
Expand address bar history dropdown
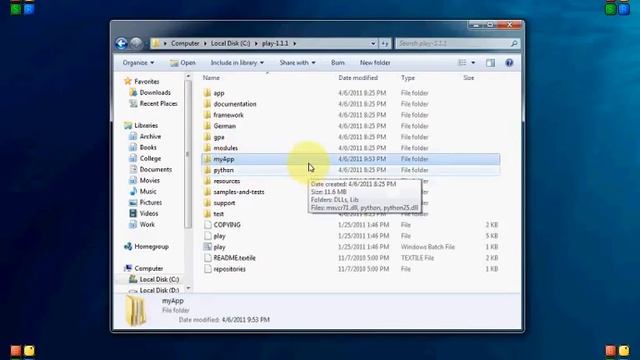pyautogui.click(x=373, y=44)
